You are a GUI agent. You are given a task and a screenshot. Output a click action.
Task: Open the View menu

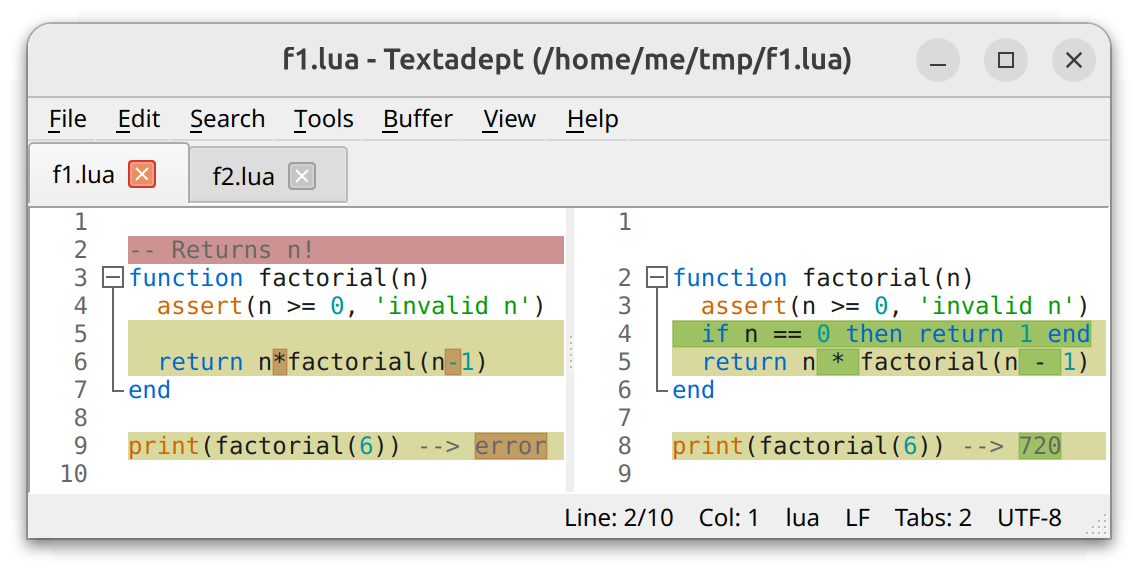point(509,119)
